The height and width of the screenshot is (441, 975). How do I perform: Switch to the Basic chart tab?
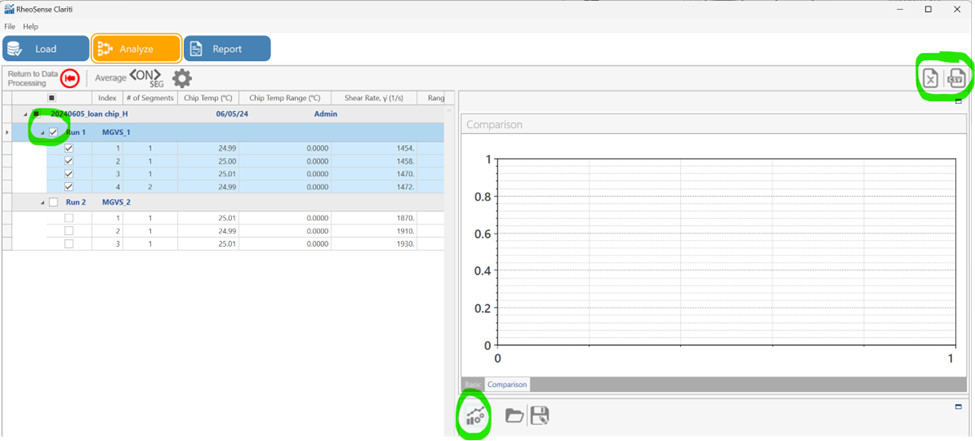473,384
